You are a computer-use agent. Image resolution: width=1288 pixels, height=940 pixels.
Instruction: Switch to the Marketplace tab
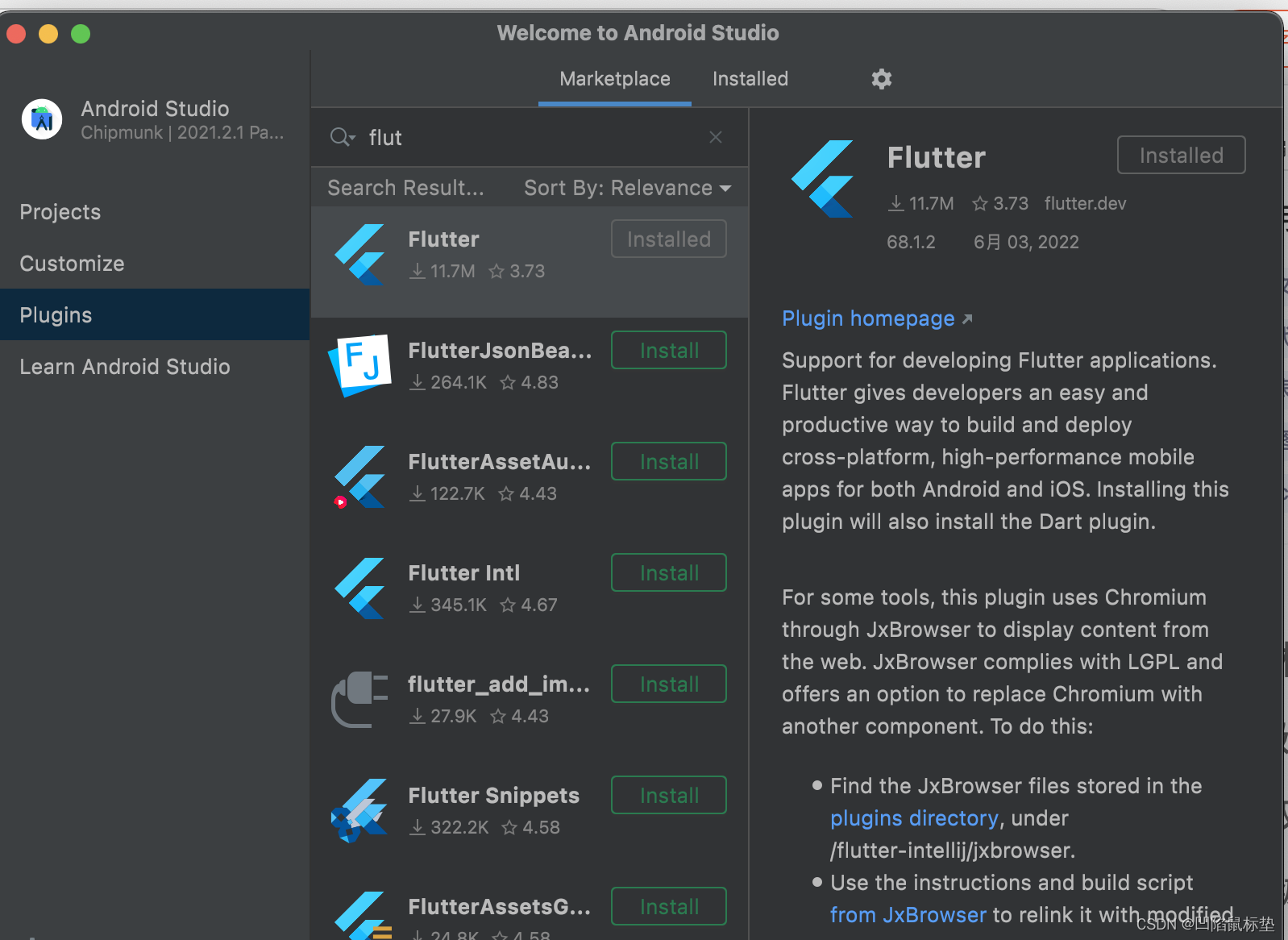click(615, 79)
